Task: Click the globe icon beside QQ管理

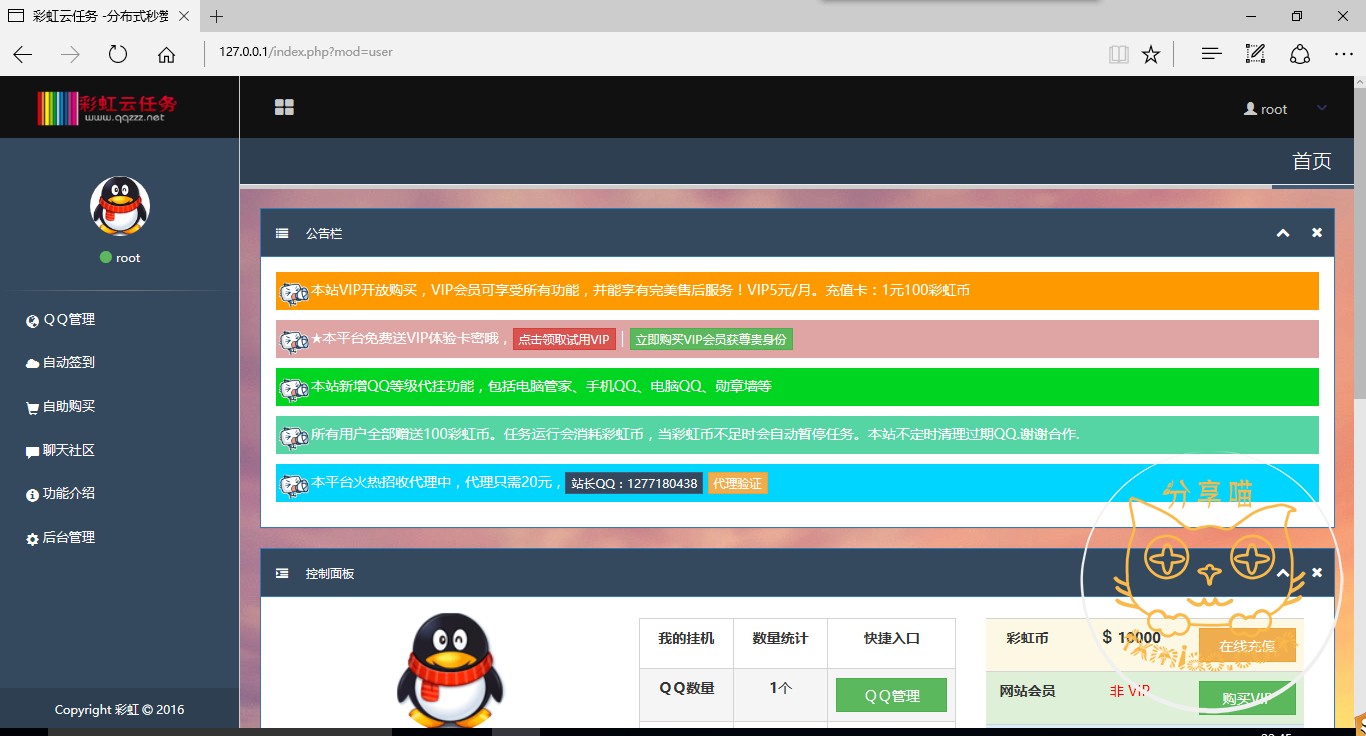Action: click(33, 321)
